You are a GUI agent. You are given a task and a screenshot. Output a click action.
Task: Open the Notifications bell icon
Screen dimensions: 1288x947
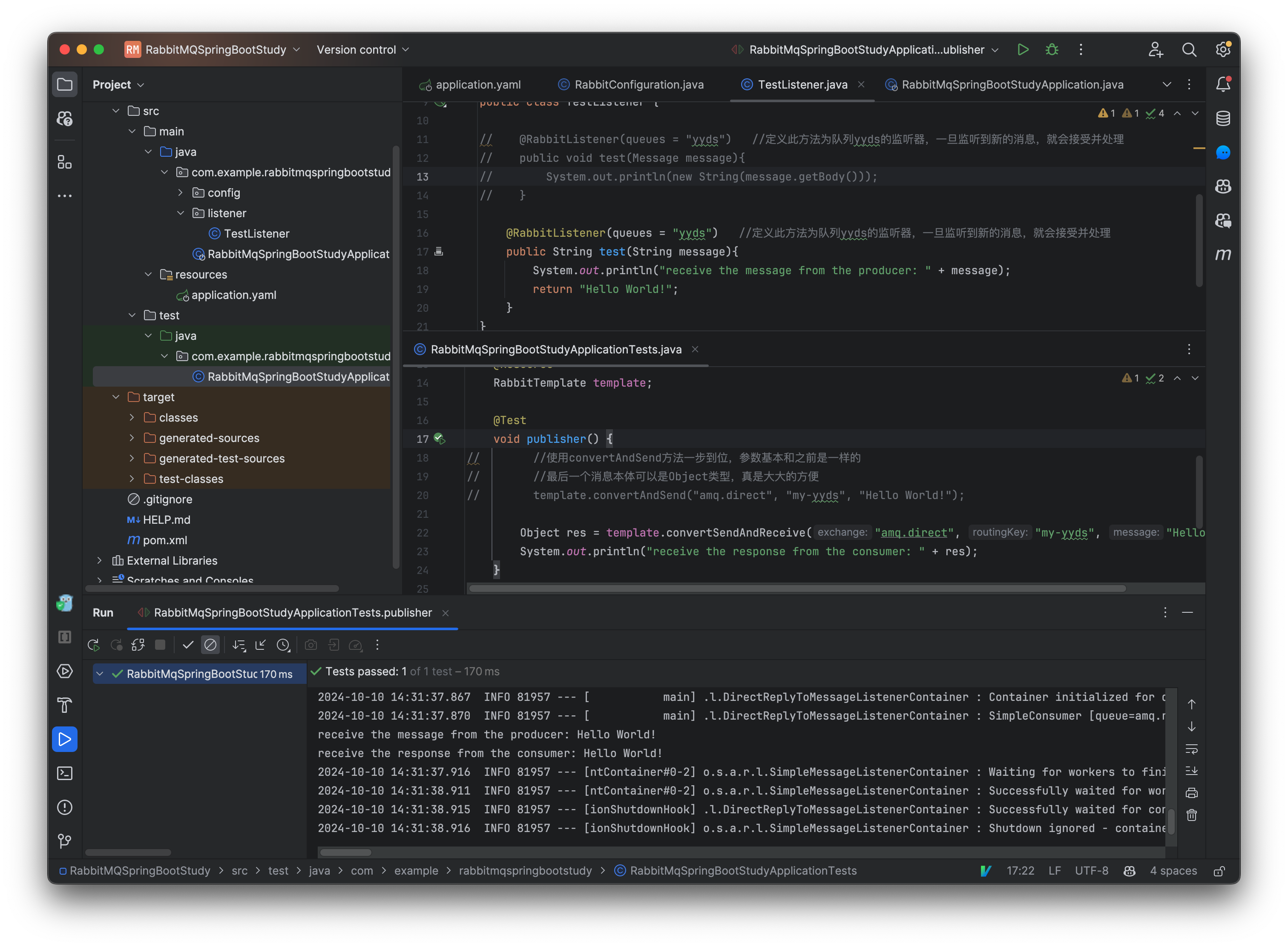click(x=1223, y=84)
